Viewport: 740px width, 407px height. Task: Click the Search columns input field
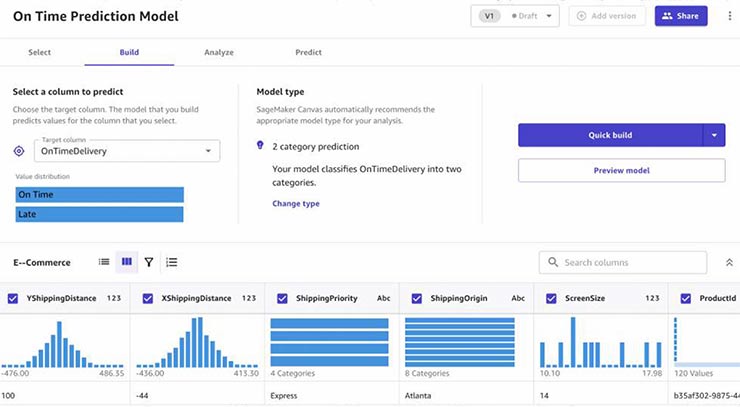tap(625, 262)
